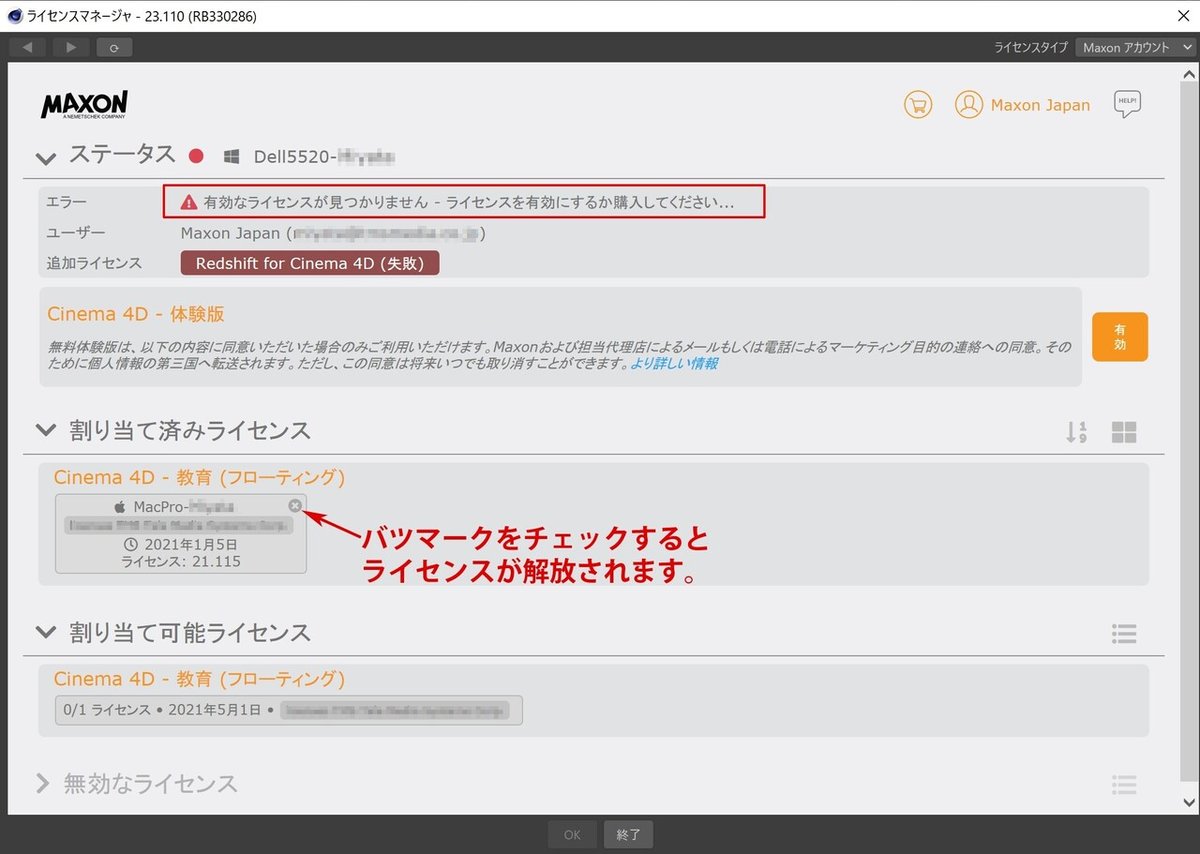1200x854 pixels.
Task: Click the ユーザー label
Action: (75, 233)
